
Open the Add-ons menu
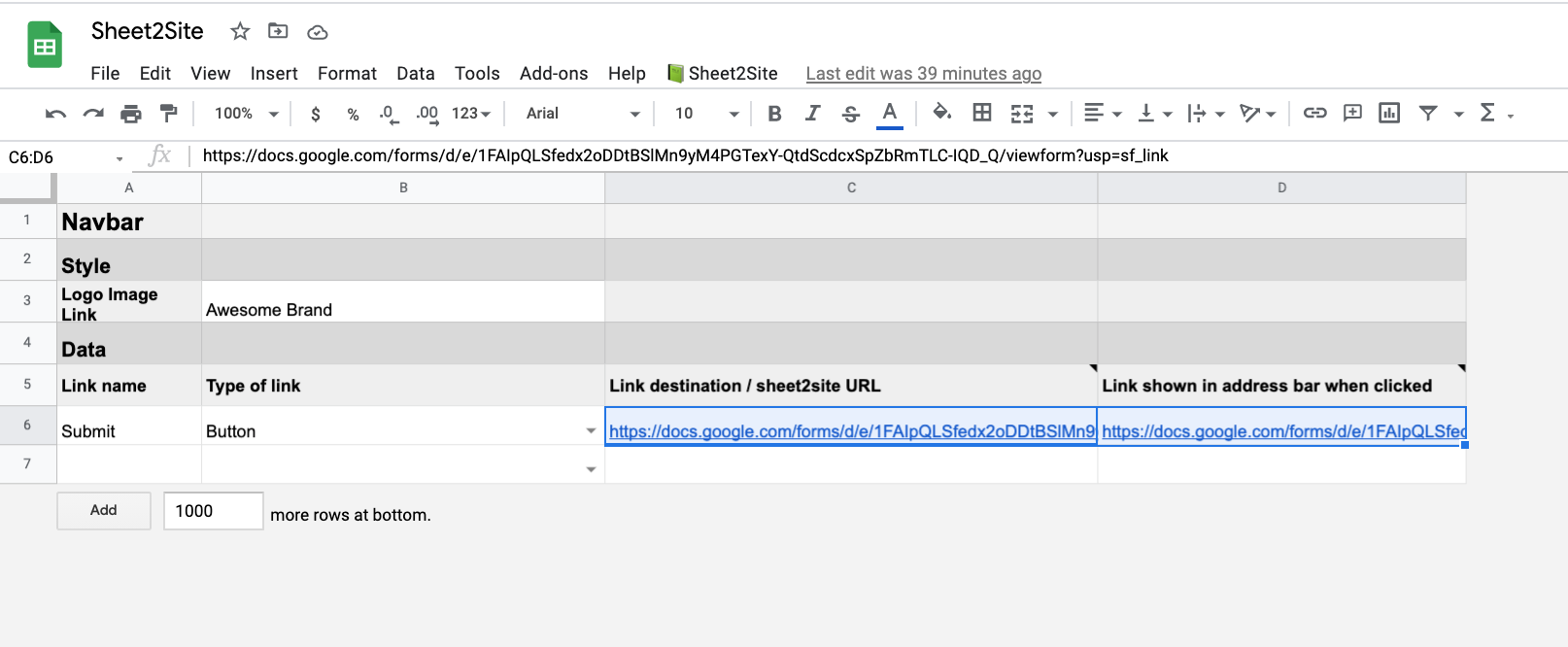[x=553, y=74]
